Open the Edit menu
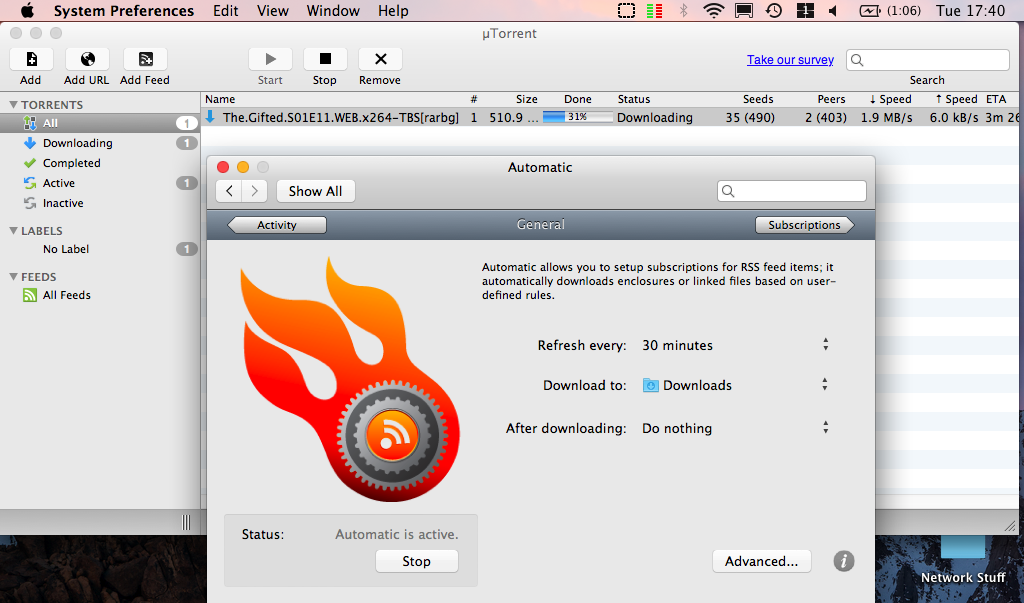 (x=226, y=10)
